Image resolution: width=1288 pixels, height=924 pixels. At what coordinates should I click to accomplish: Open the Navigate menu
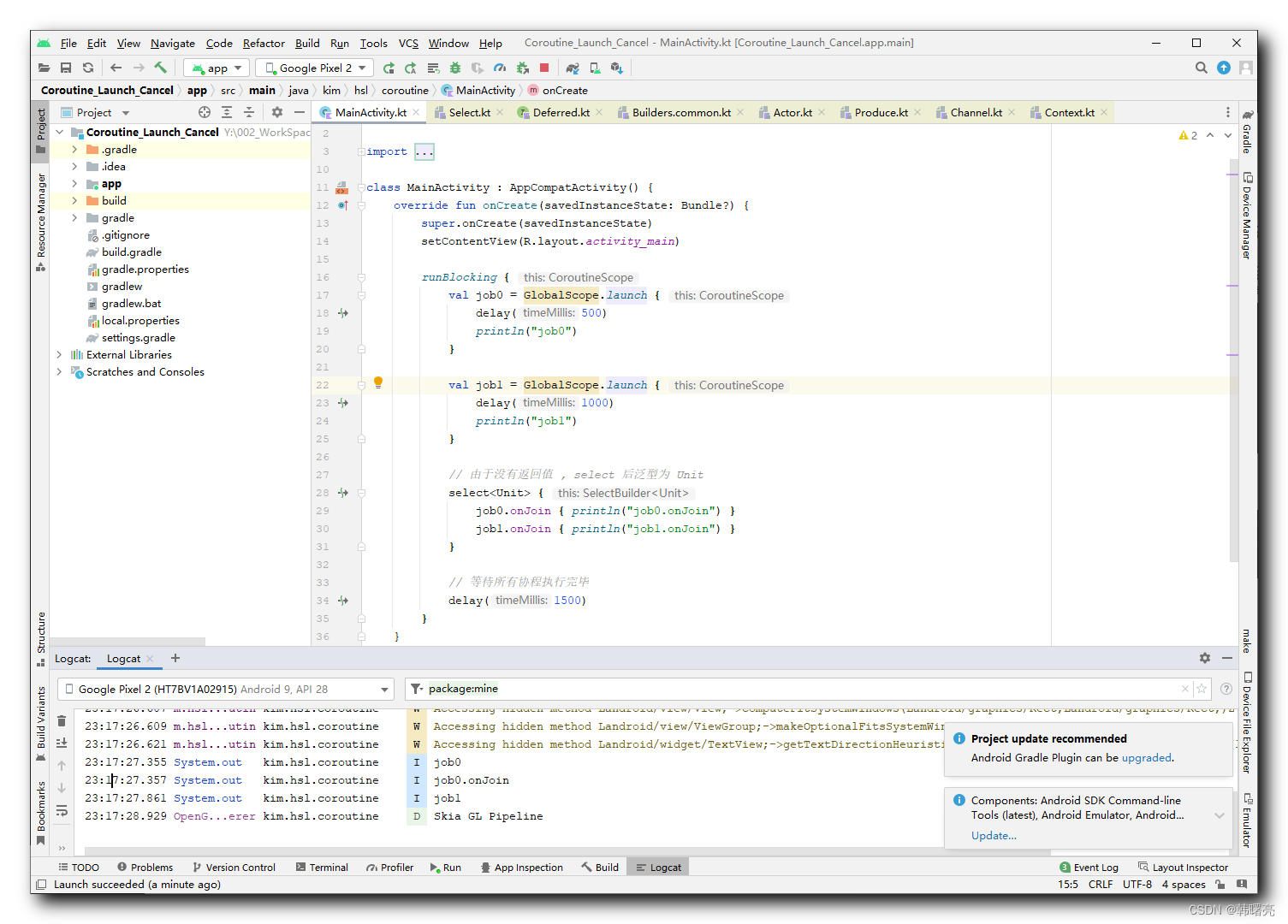173,43
